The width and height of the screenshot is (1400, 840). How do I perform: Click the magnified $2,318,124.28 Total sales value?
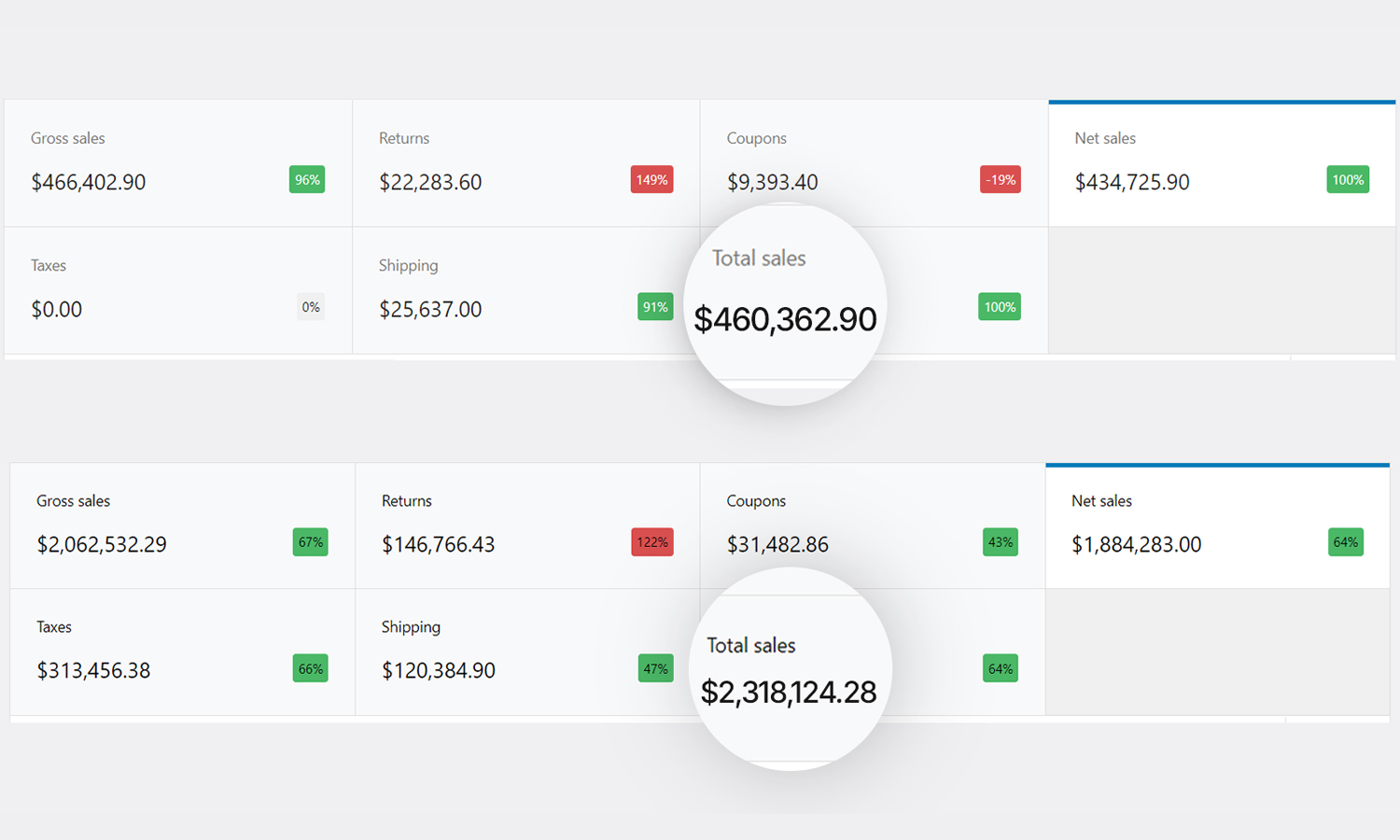point(789,693)
